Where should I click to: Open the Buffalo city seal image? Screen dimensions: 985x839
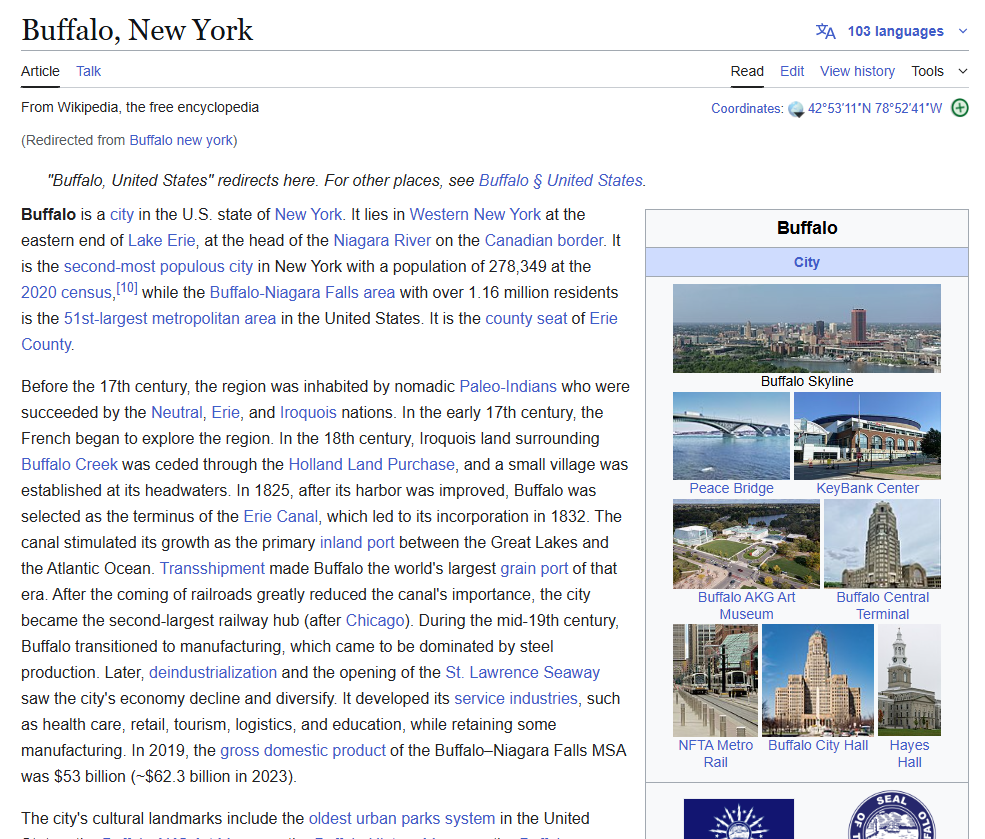(891, 815)
